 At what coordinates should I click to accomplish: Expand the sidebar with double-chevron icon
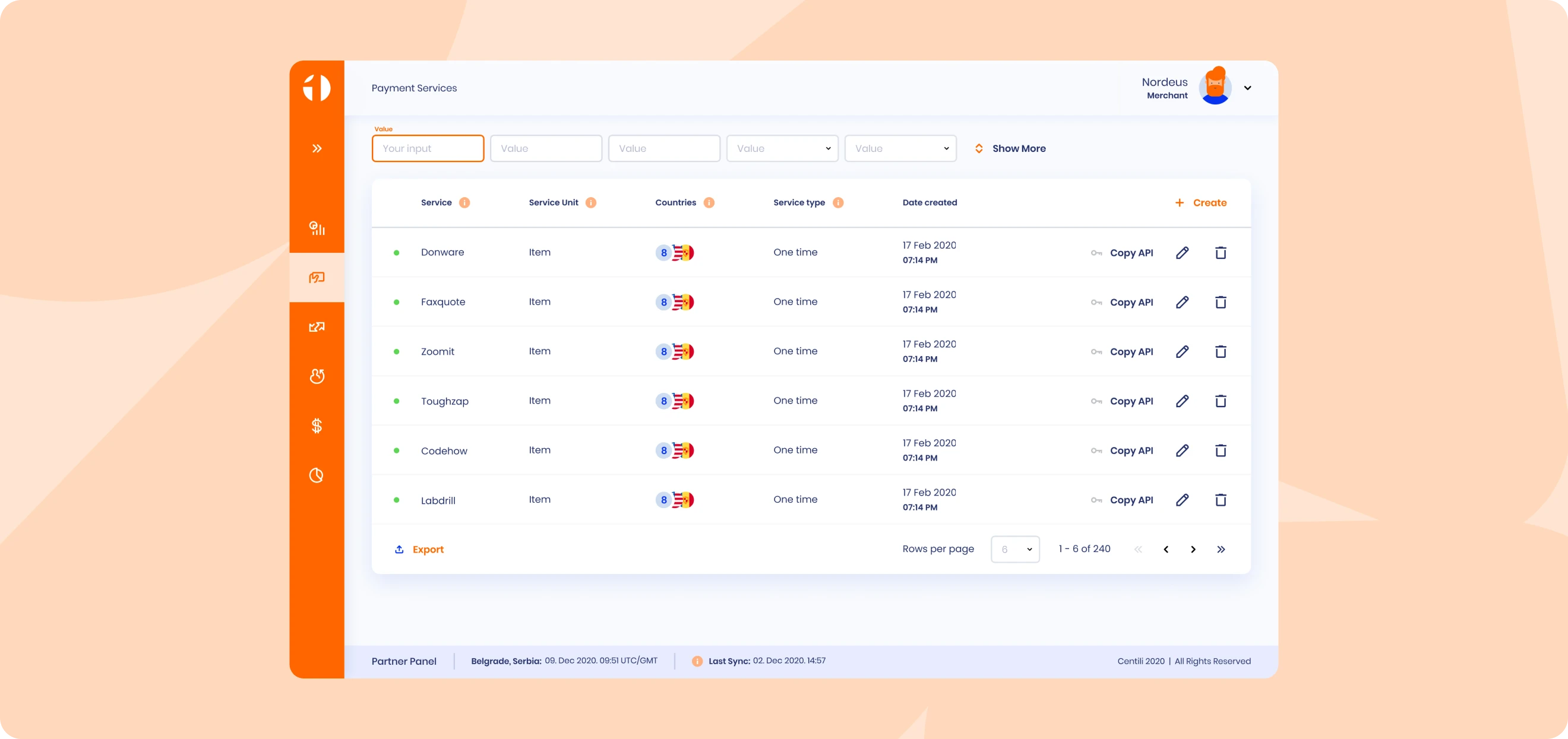pos(317,148)
